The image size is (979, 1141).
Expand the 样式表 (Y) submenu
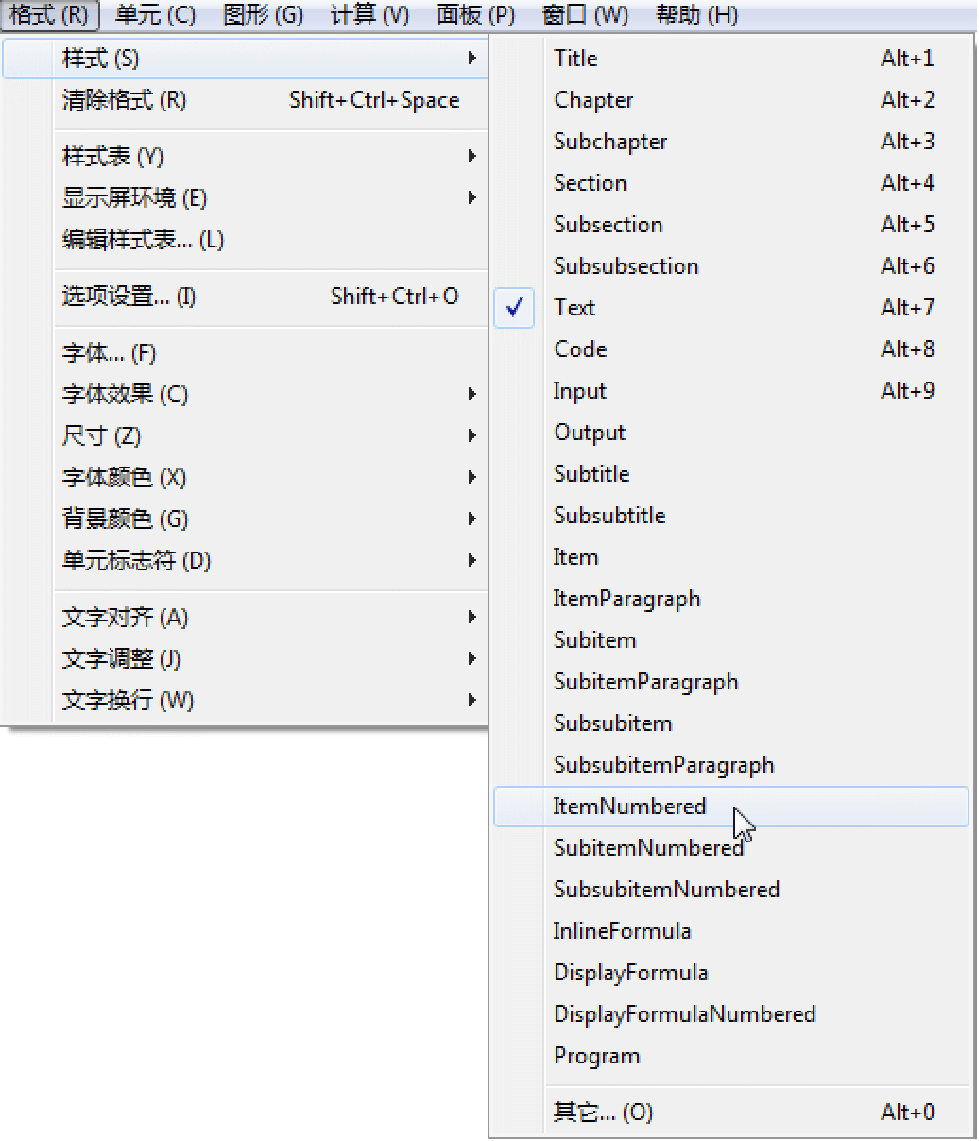(x=245, y=156)
